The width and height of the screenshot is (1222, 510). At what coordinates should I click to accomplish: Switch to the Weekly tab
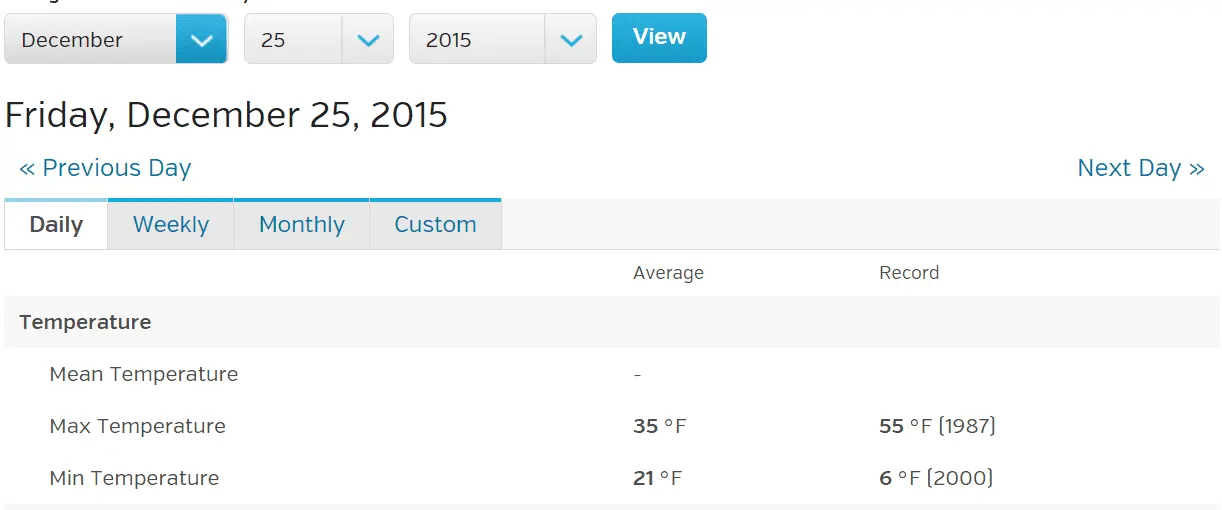click(x=171, y=225)
